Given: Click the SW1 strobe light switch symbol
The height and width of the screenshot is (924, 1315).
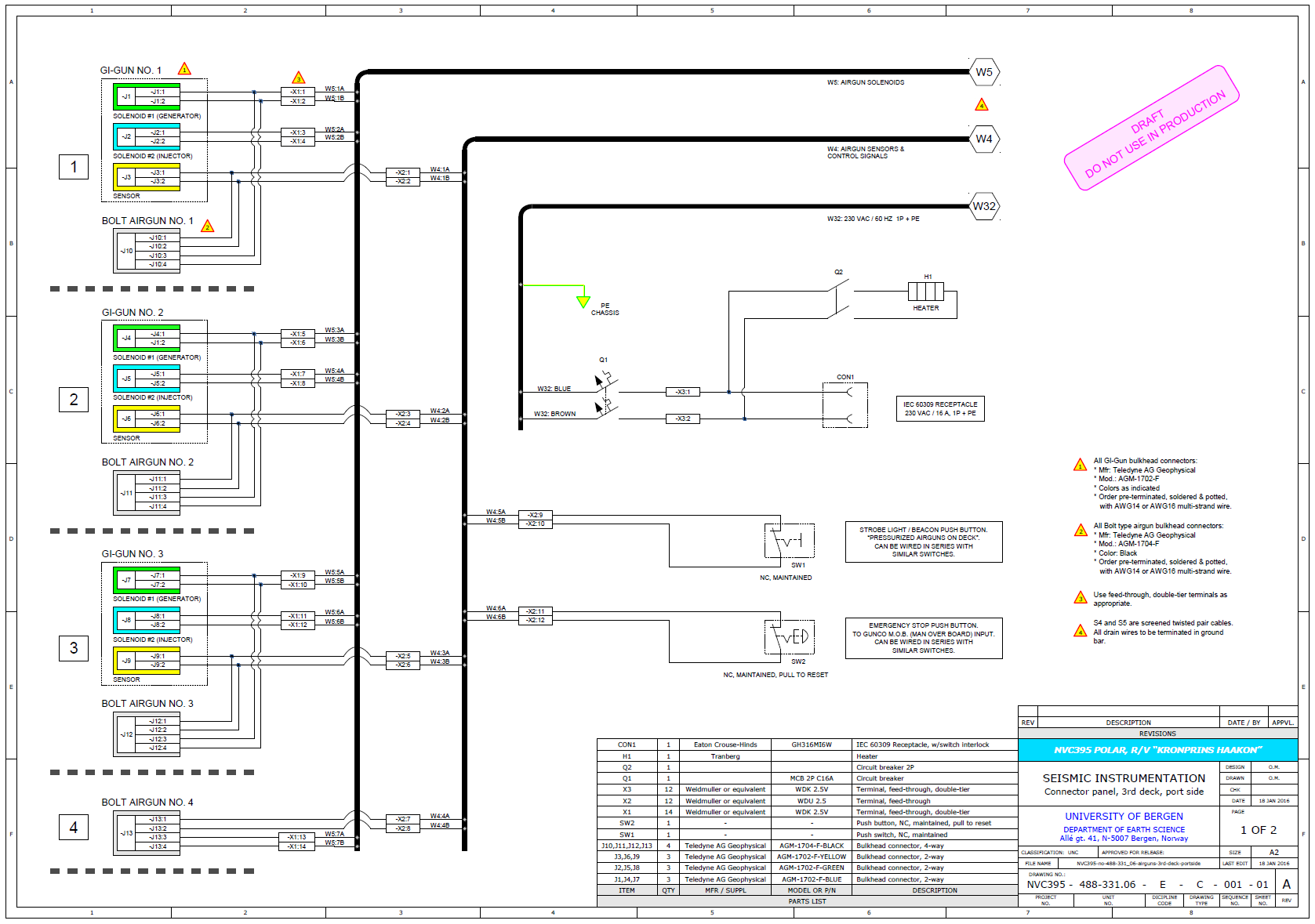Looking at the screenshot, I should point(790,541).
